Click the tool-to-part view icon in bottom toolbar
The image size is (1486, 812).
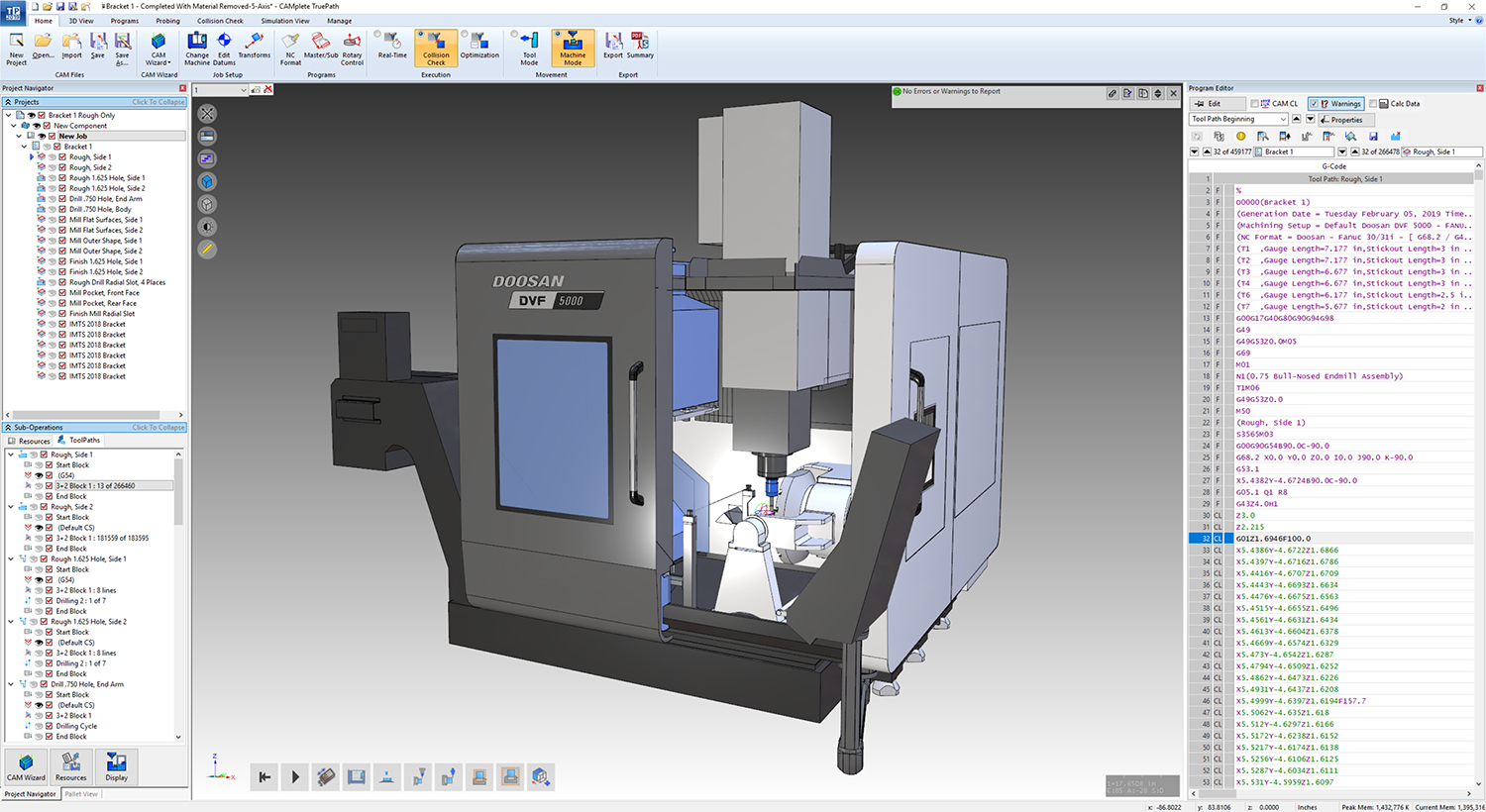click(418, 777)
